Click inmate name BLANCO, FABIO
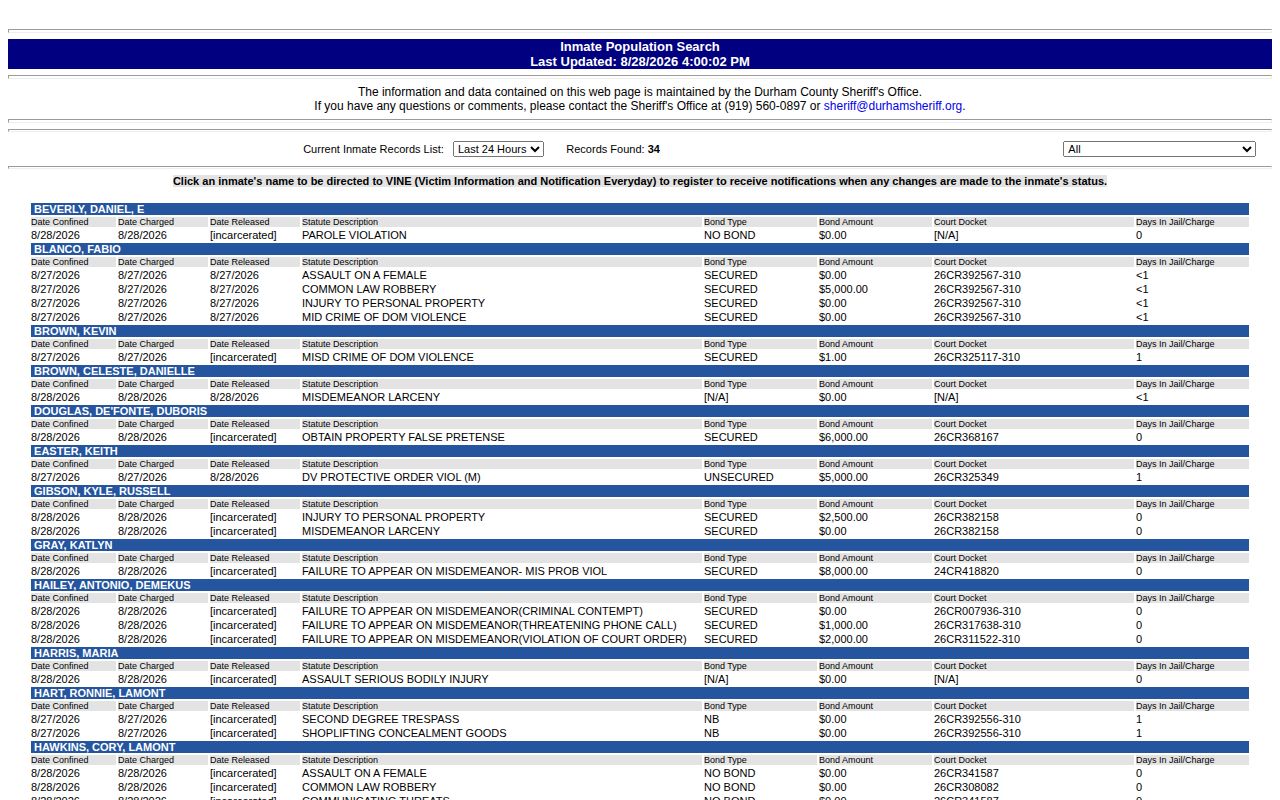Image resolution: width=1280 pixels, height=800 pixels. click(x=77, y=249)
